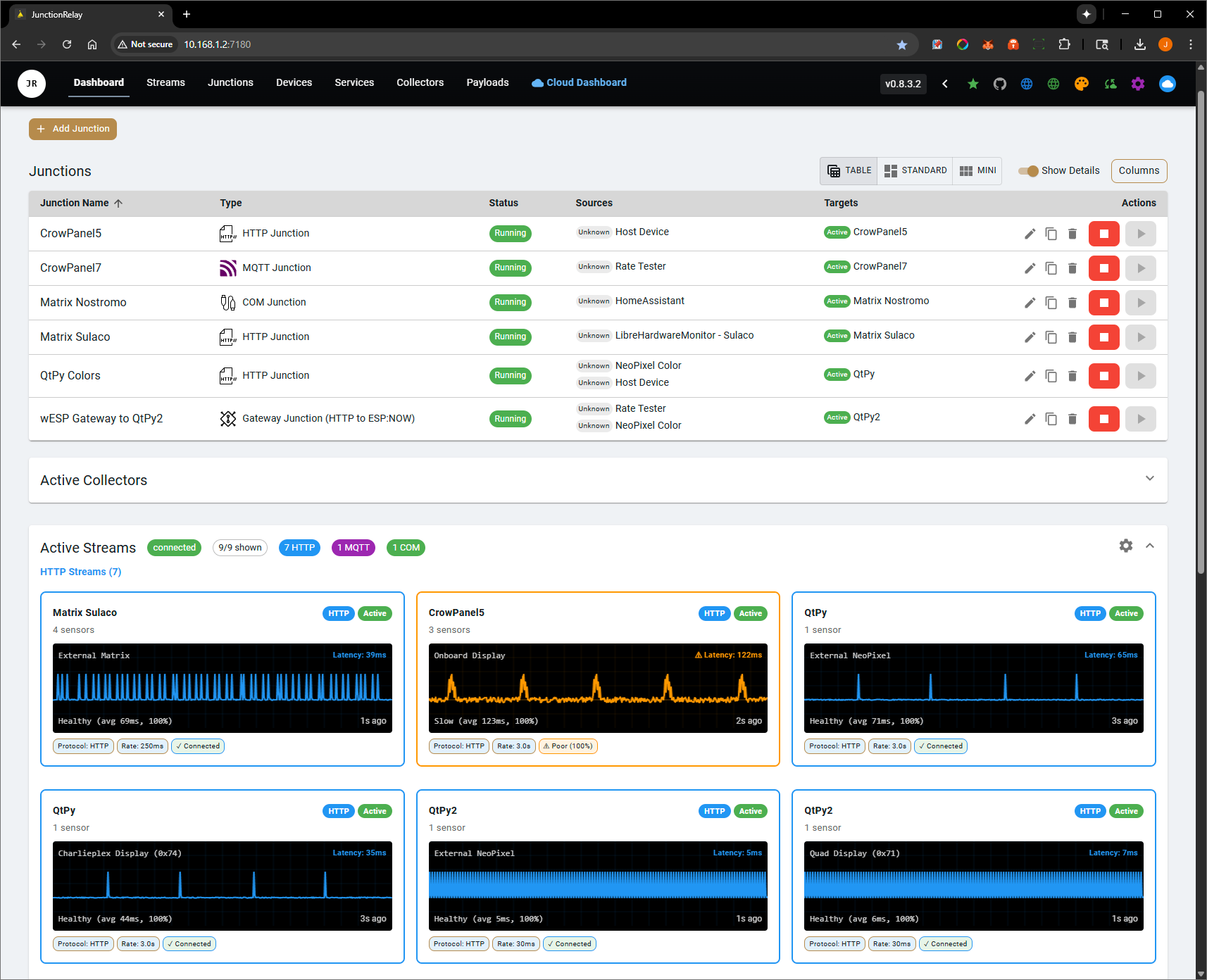Delete the QtPy Colors junction
The height and width of the screenshot is (980, 1207).
tap(1072, 376)
